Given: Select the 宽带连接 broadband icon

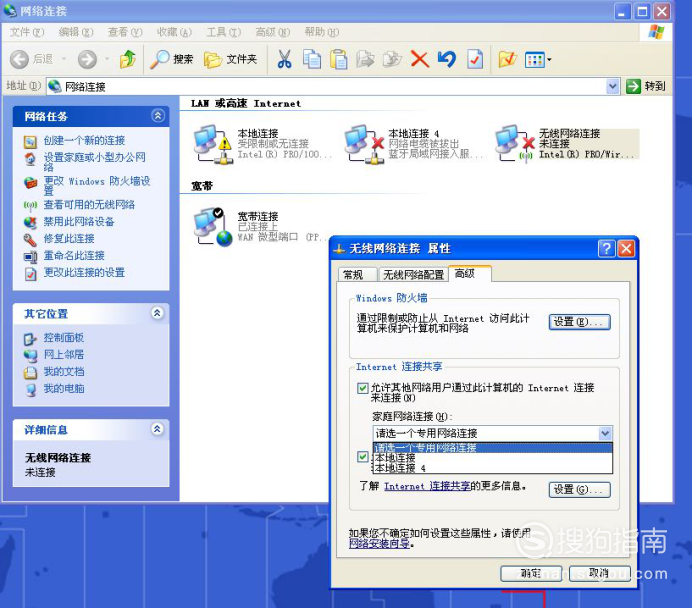Looking at the screenshot, I should coord(213,226).
